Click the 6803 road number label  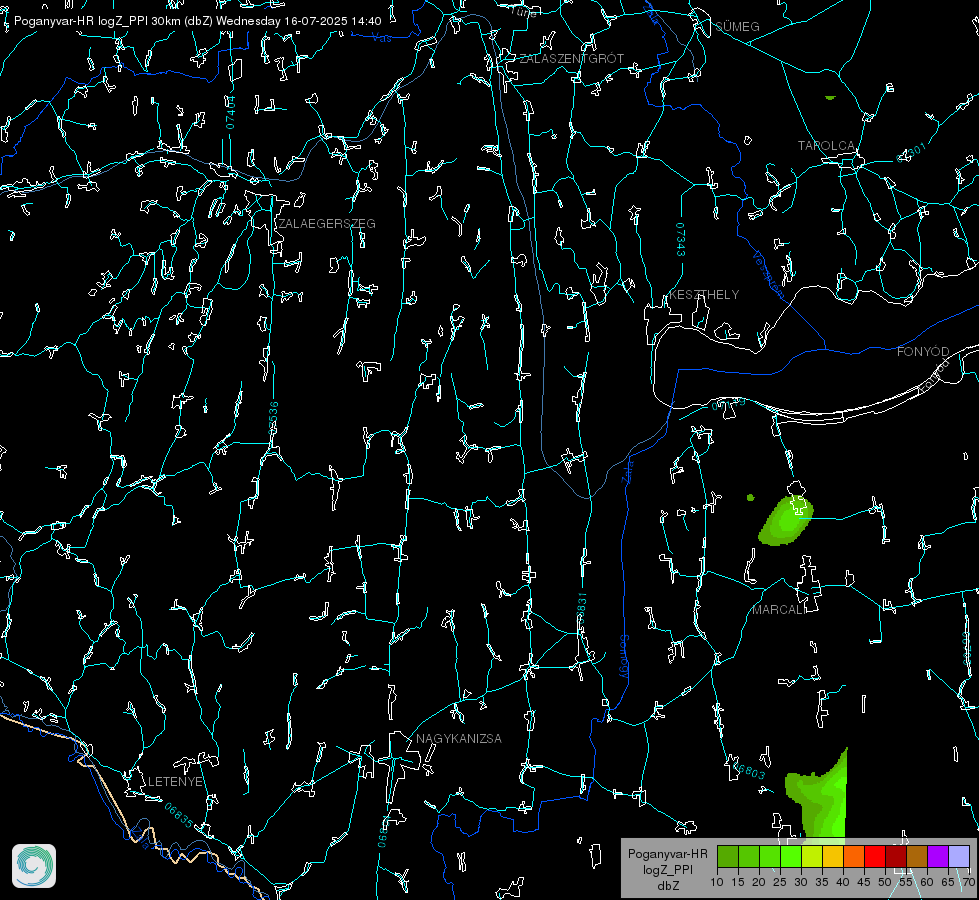click(x=748, y=771)
